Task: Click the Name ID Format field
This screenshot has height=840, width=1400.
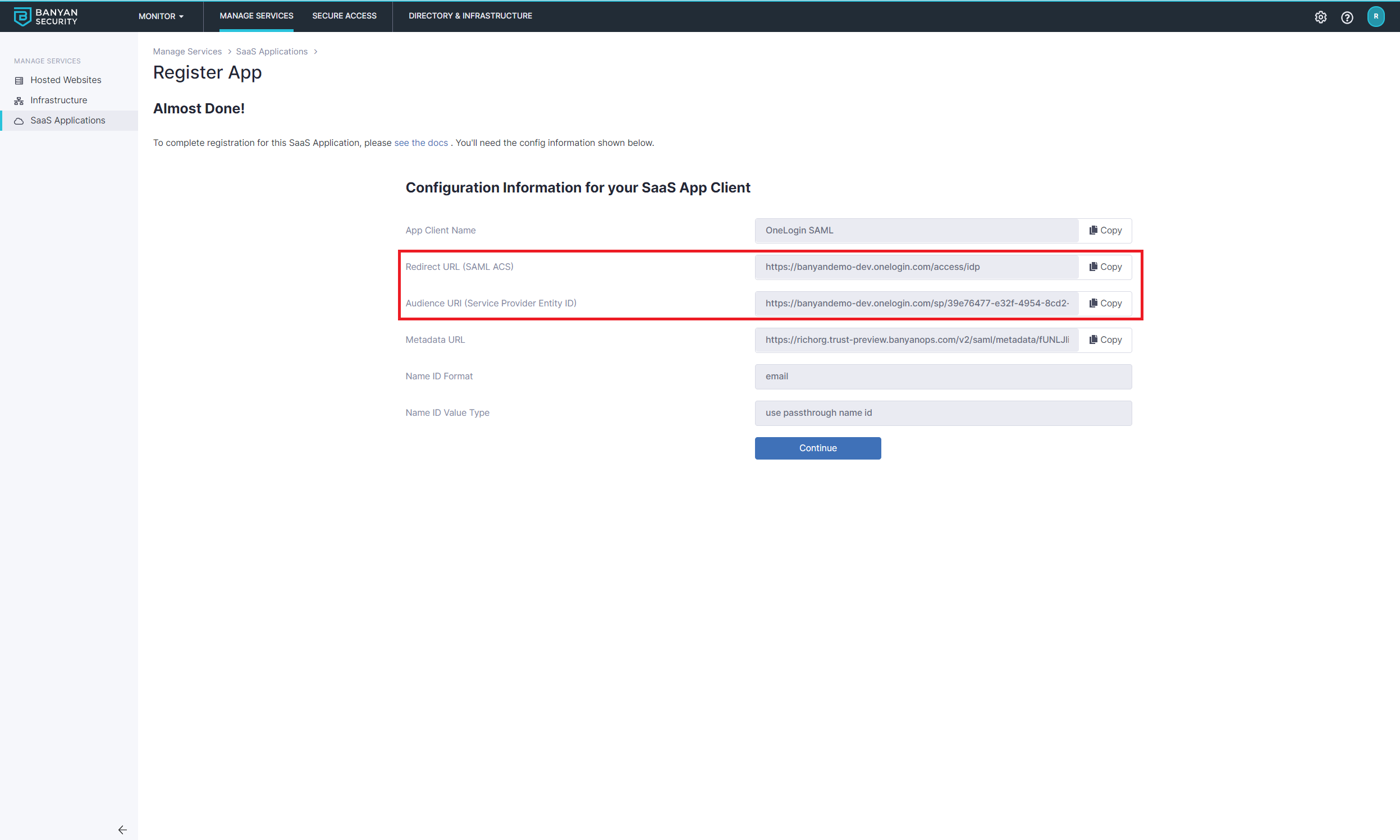Action: pos(943,377)
